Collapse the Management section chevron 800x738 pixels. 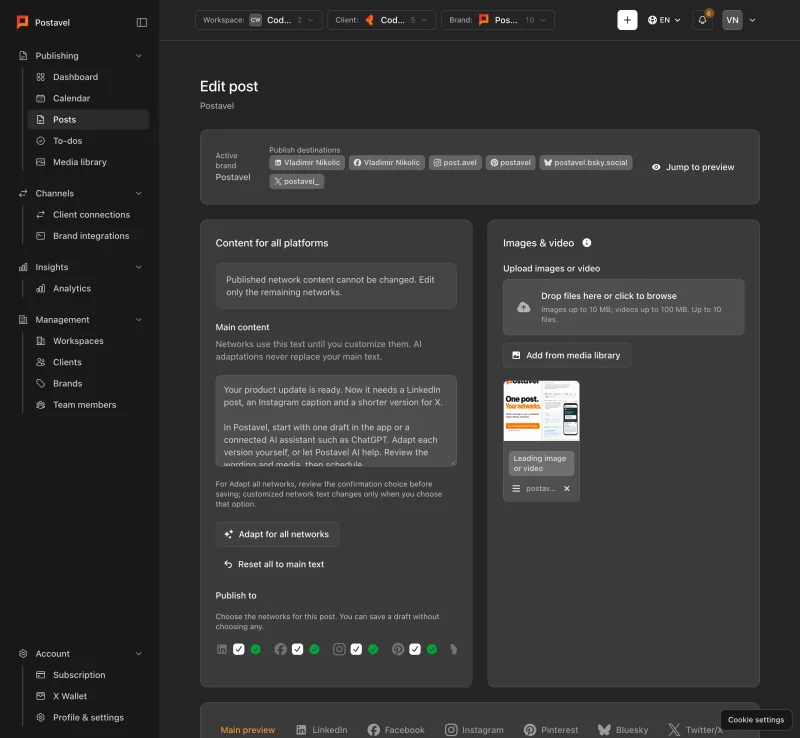pos(139,319)
